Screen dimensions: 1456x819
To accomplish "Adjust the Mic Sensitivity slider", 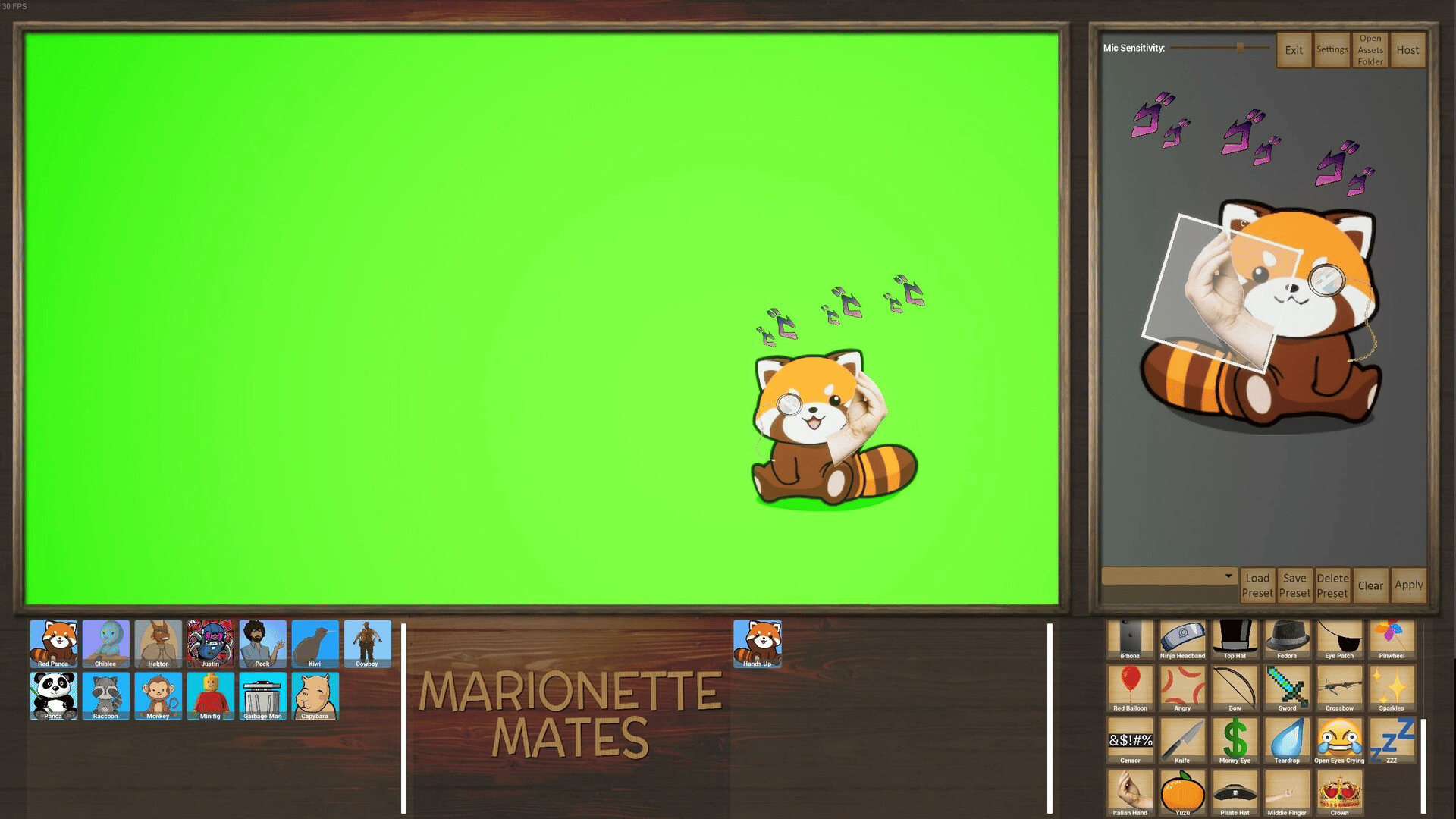I will tap(1240, 48).
